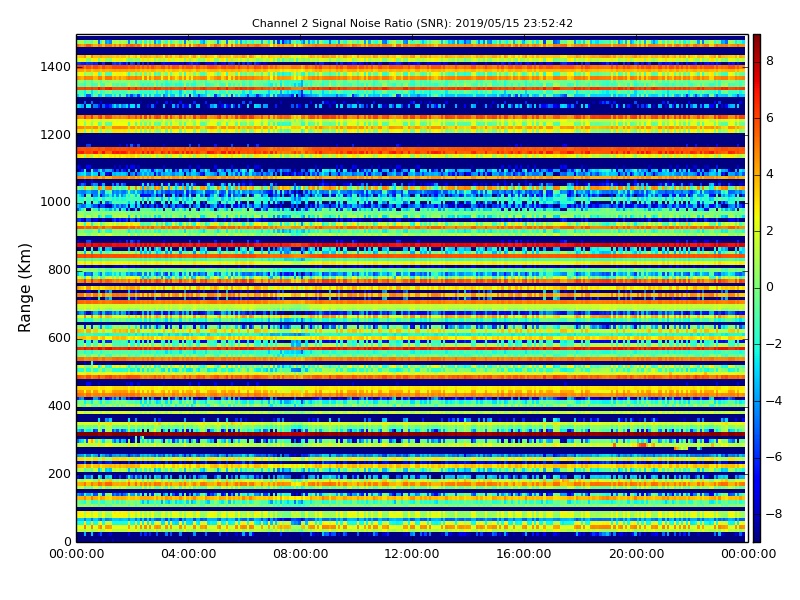Viewport: 800px width, 600px height.
Task: Click the 'Range (Km)' y-axis label
Action: pos(24,288)
